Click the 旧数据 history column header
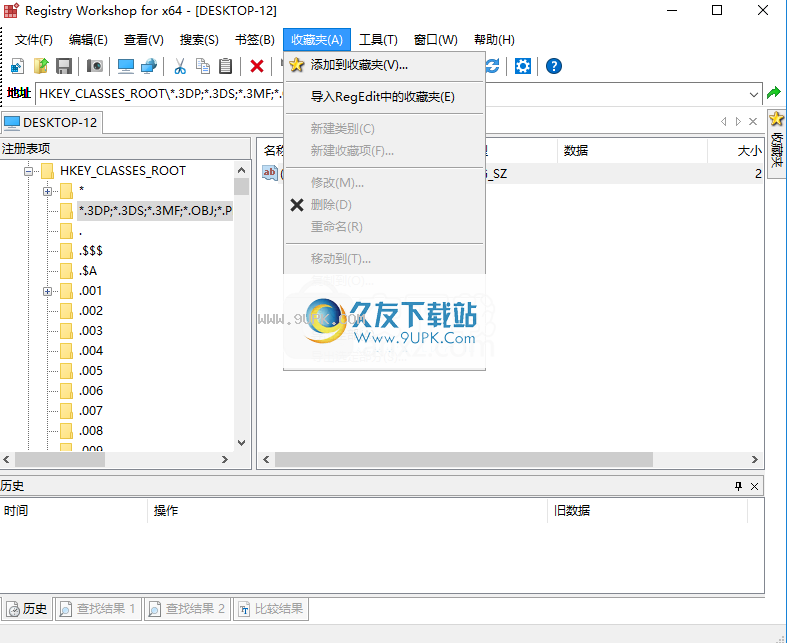The width and height of the screenshot is (788, 643). coord(647,511)
